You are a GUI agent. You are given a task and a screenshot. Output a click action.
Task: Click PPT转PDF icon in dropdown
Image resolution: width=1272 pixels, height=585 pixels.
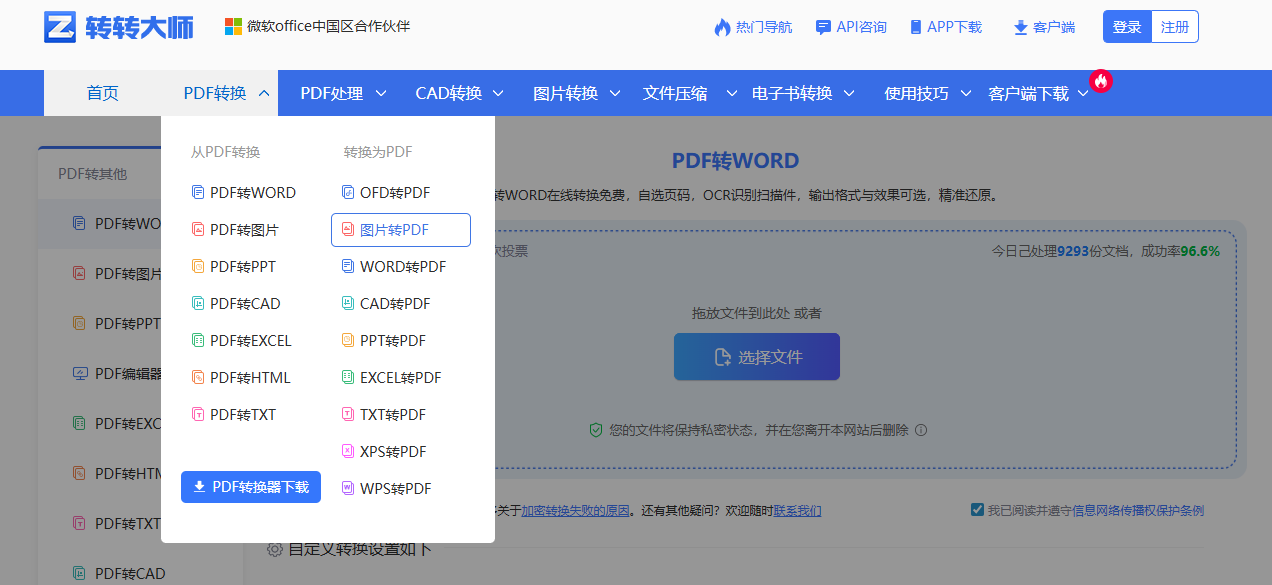(348, 341)
